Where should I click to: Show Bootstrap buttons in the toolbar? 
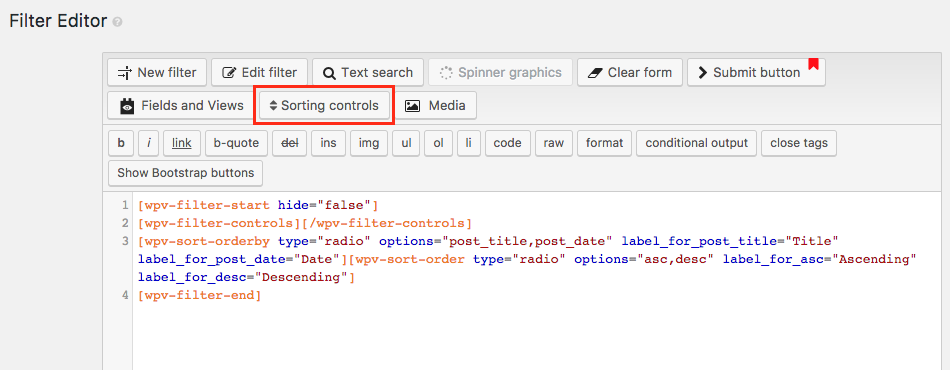pyautogui.click(x=185, y=173)
